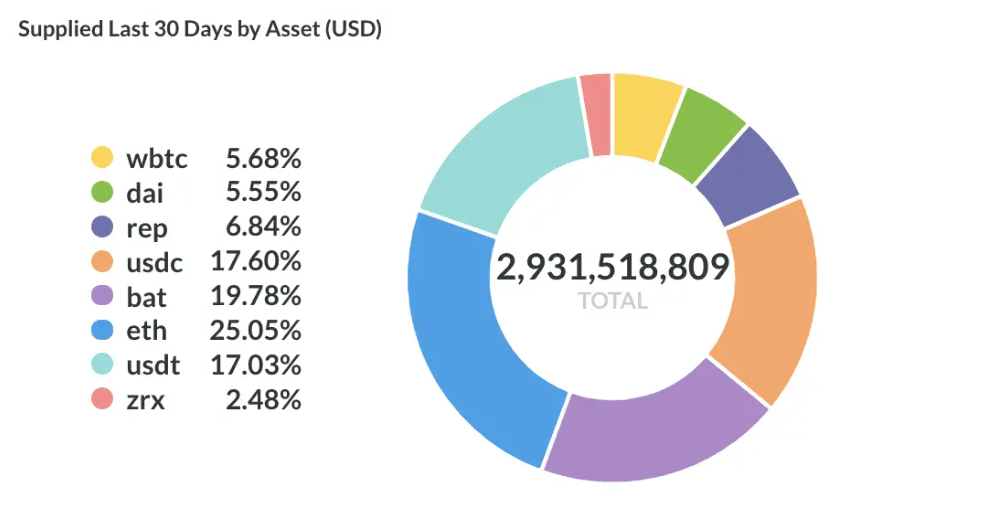Click the 2,931,518,809 total value
988x516 pixels.
click(612, 268)
